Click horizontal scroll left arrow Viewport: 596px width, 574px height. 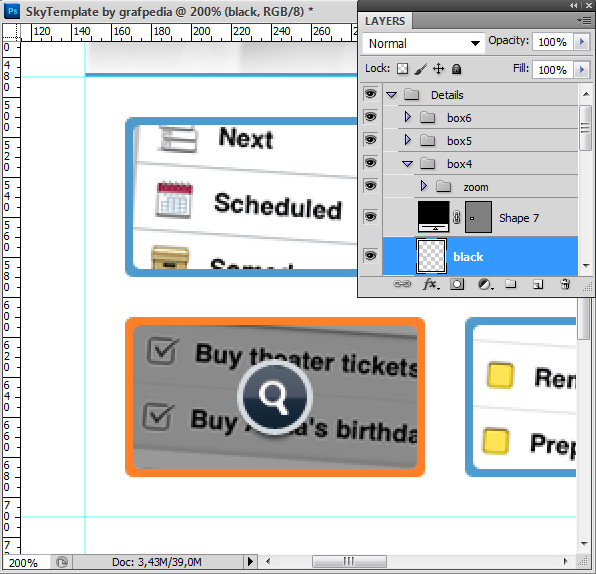[268, 561]
